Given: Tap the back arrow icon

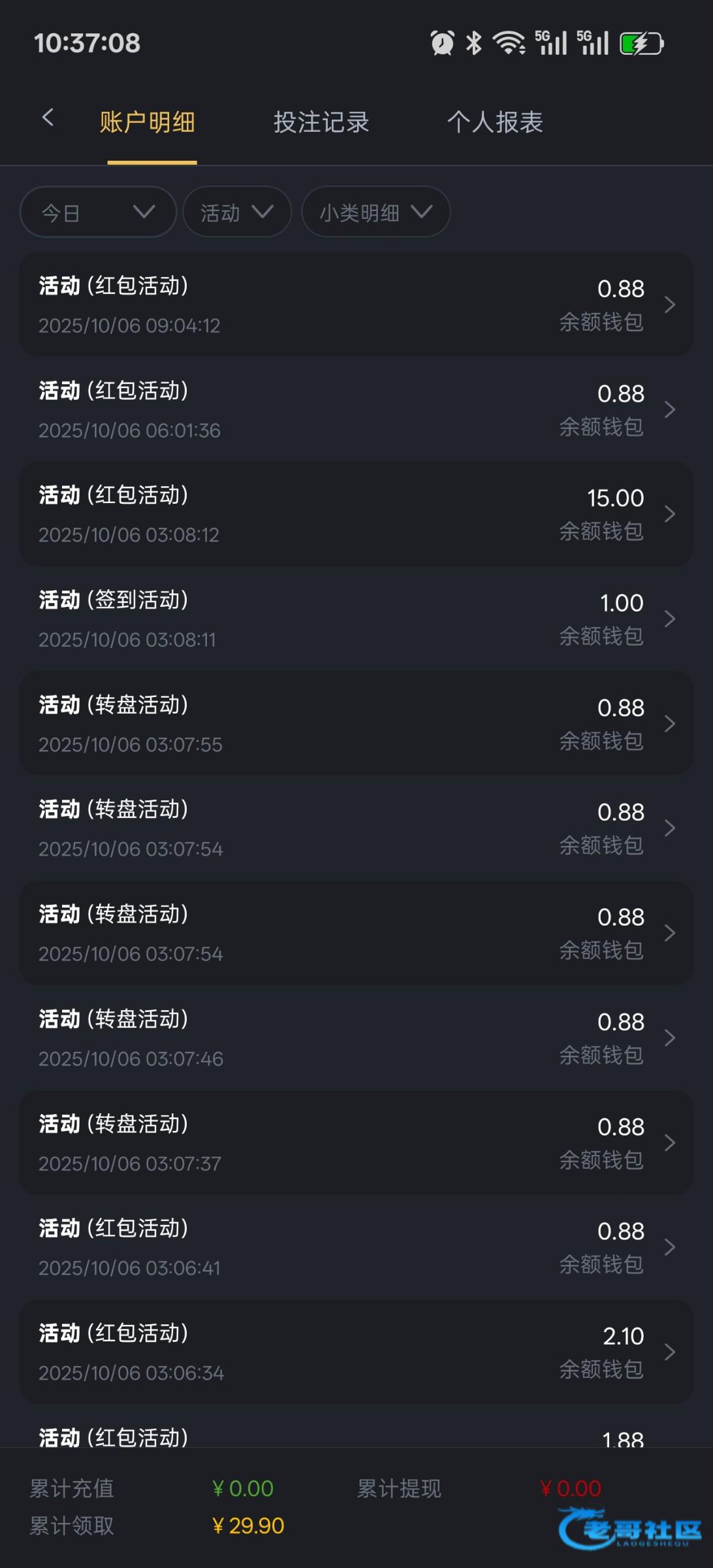Looking at the screenshot, I should pyautogui.click(x=48, y=118).
